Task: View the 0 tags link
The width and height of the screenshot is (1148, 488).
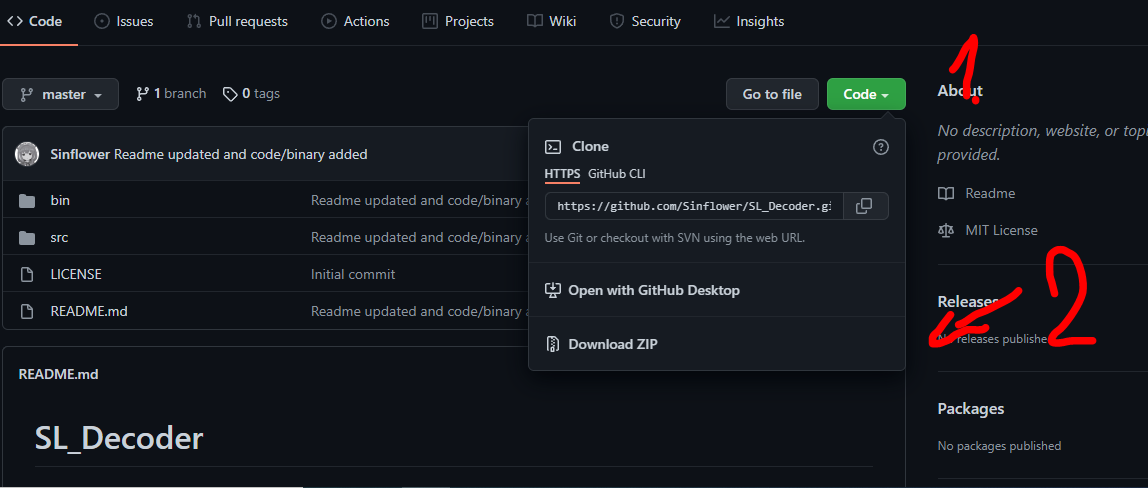Action: pos(251,94)
